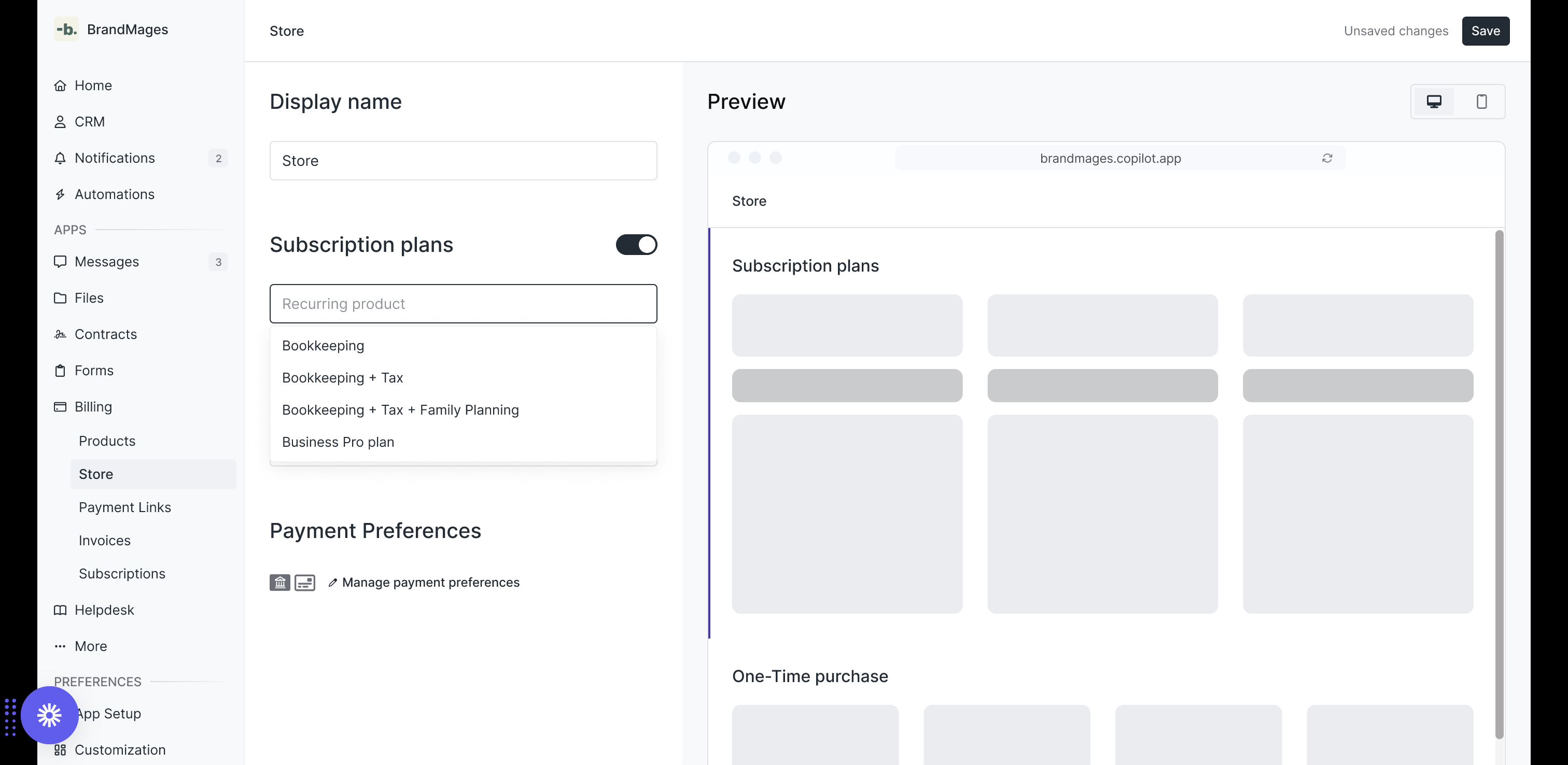
Task: Switch preview to desktop view
Action: pos(1434,102)
